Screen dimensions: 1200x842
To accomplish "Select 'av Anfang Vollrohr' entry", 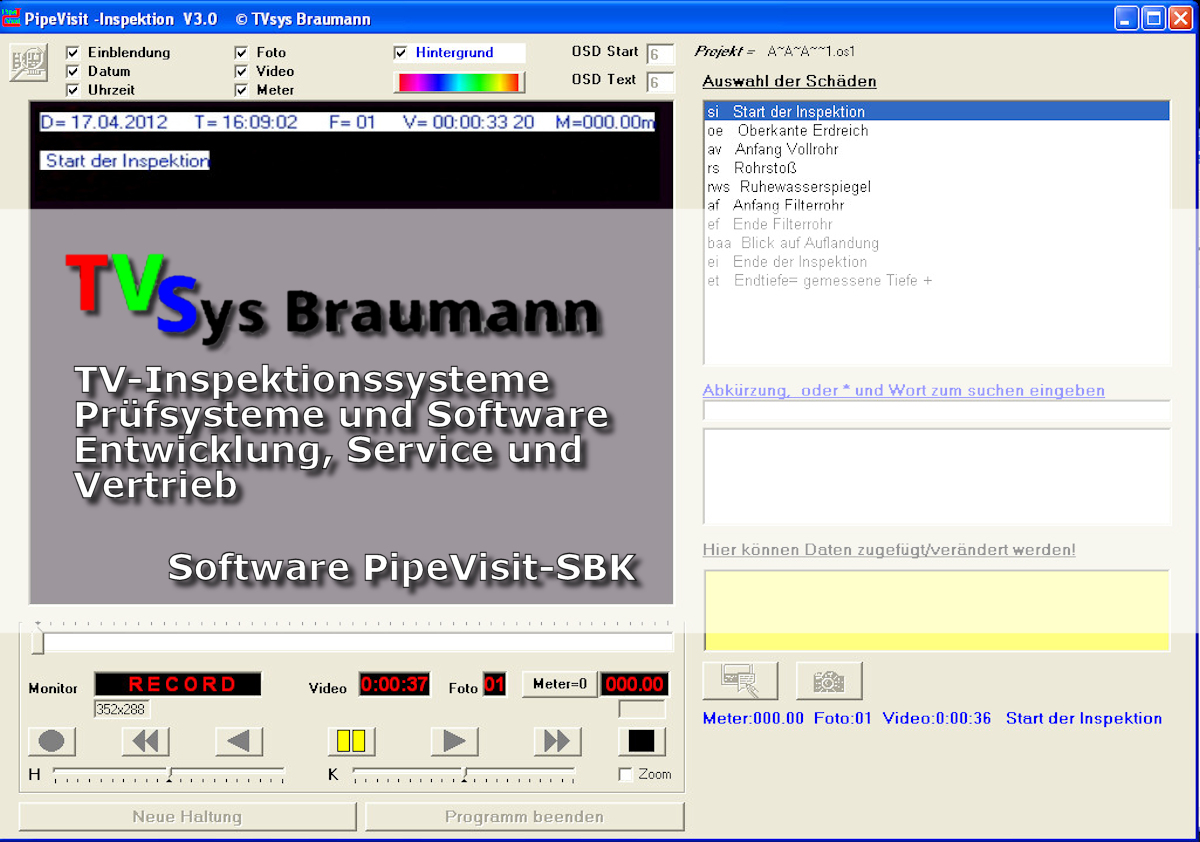I will [x=937, y=150].
